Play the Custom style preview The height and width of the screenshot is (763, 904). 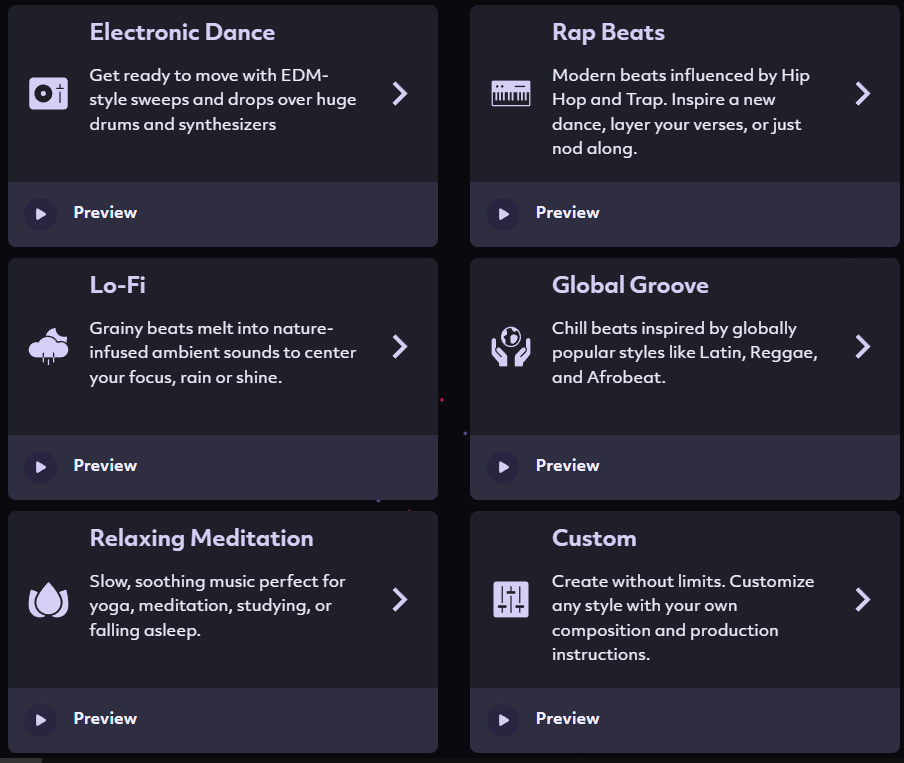coord(503,720)
